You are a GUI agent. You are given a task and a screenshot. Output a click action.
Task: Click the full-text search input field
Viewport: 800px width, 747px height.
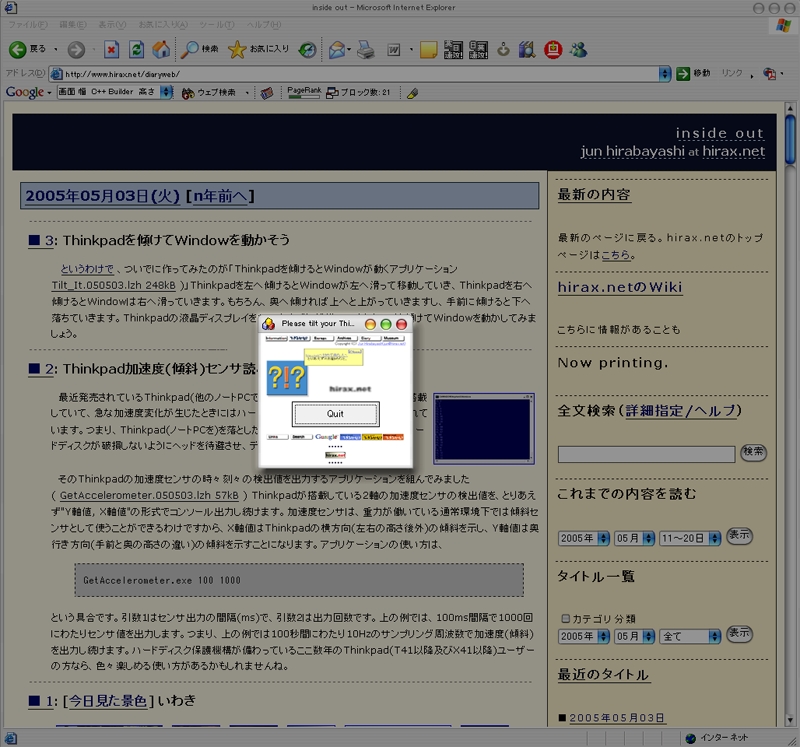pyautogui.click(x=646, y=454)
